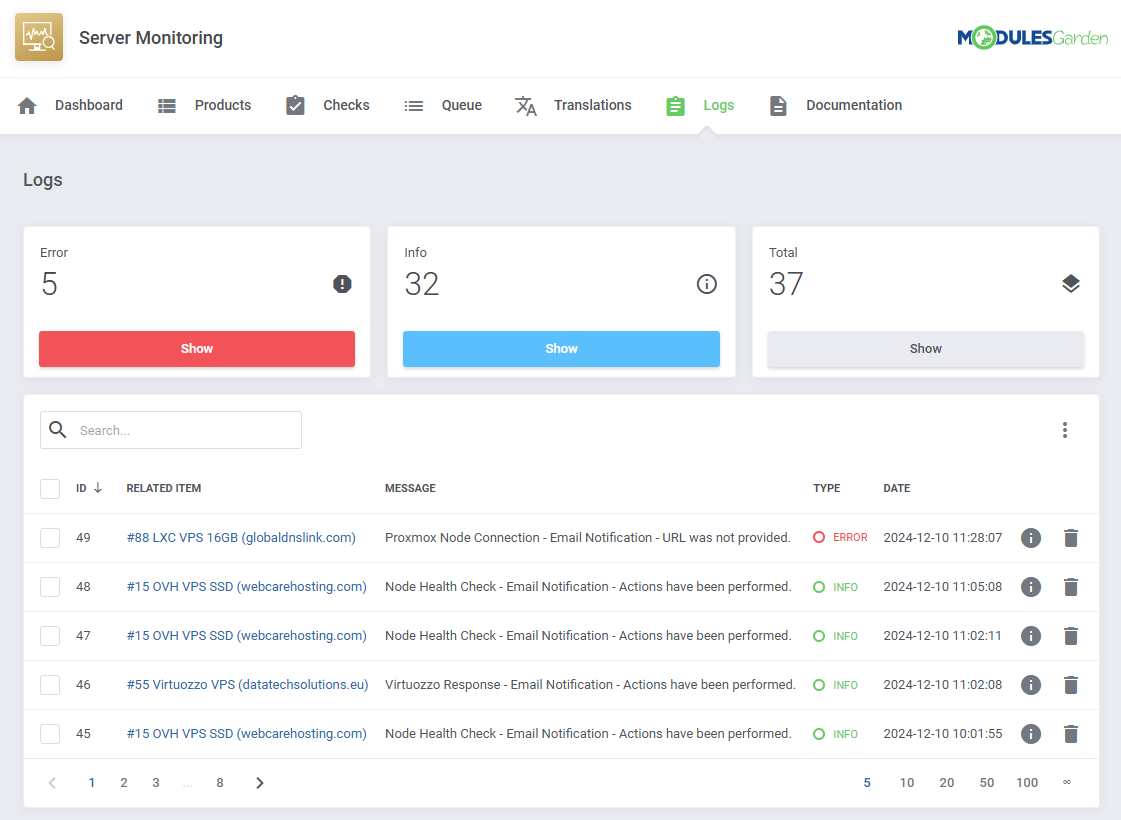Screen dimensions: 1121x820
Task: Click the Info card circled-i icon
Action: coord(706,284)
